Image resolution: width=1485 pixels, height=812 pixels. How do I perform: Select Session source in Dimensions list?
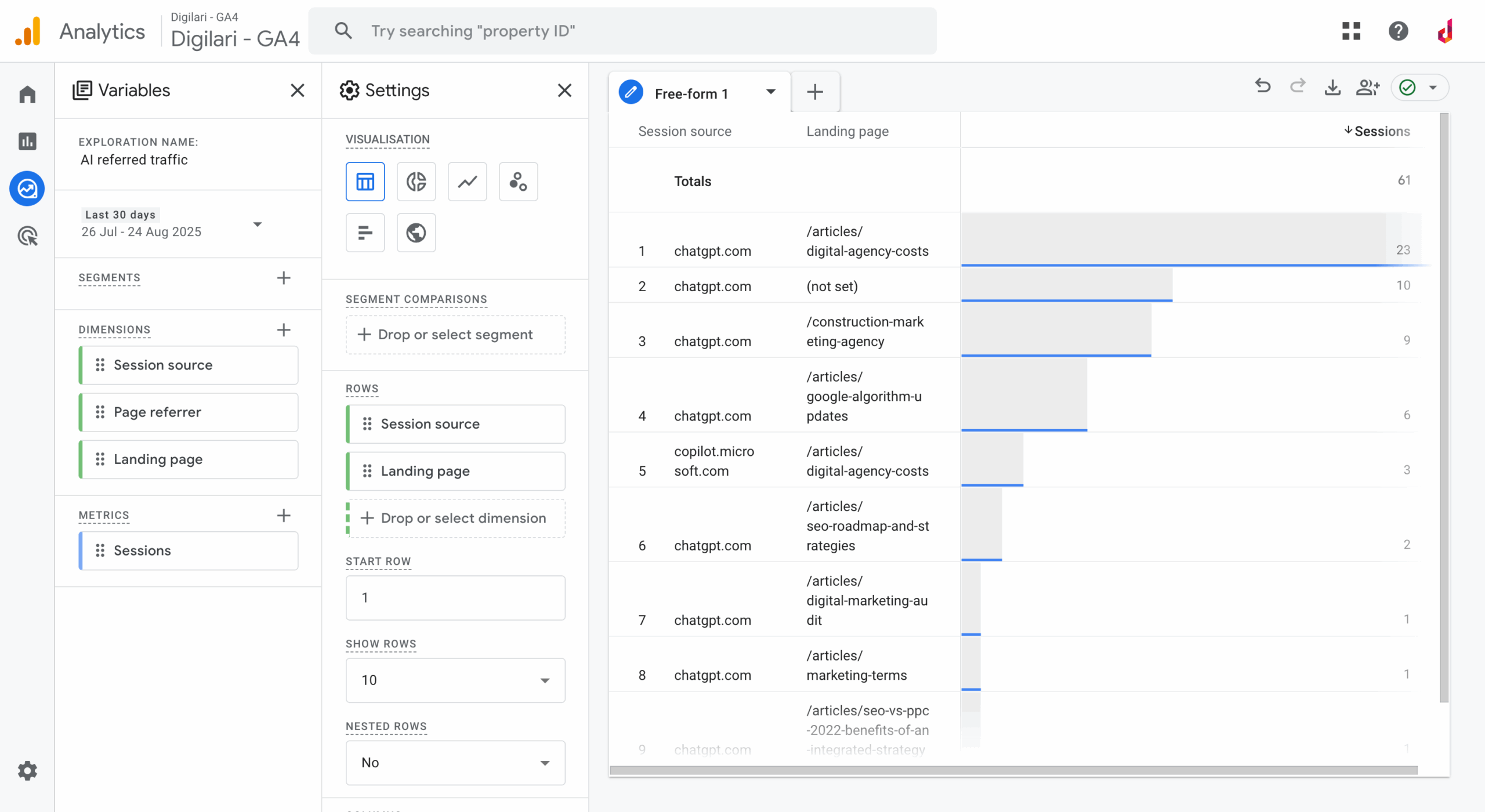[x=189, y=365]
